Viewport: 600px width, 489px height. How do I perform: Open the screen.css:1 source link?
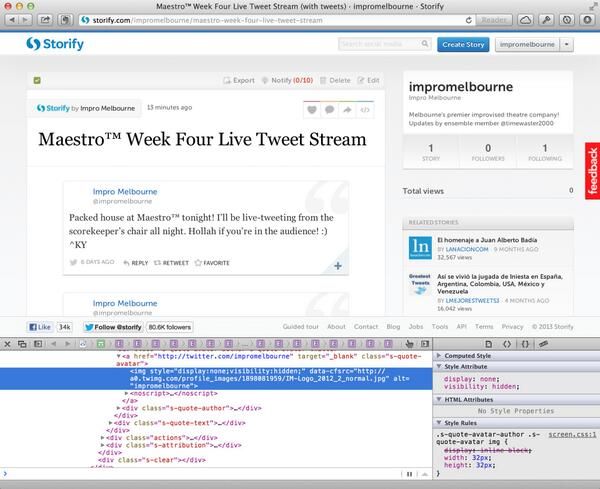point(572,435)
